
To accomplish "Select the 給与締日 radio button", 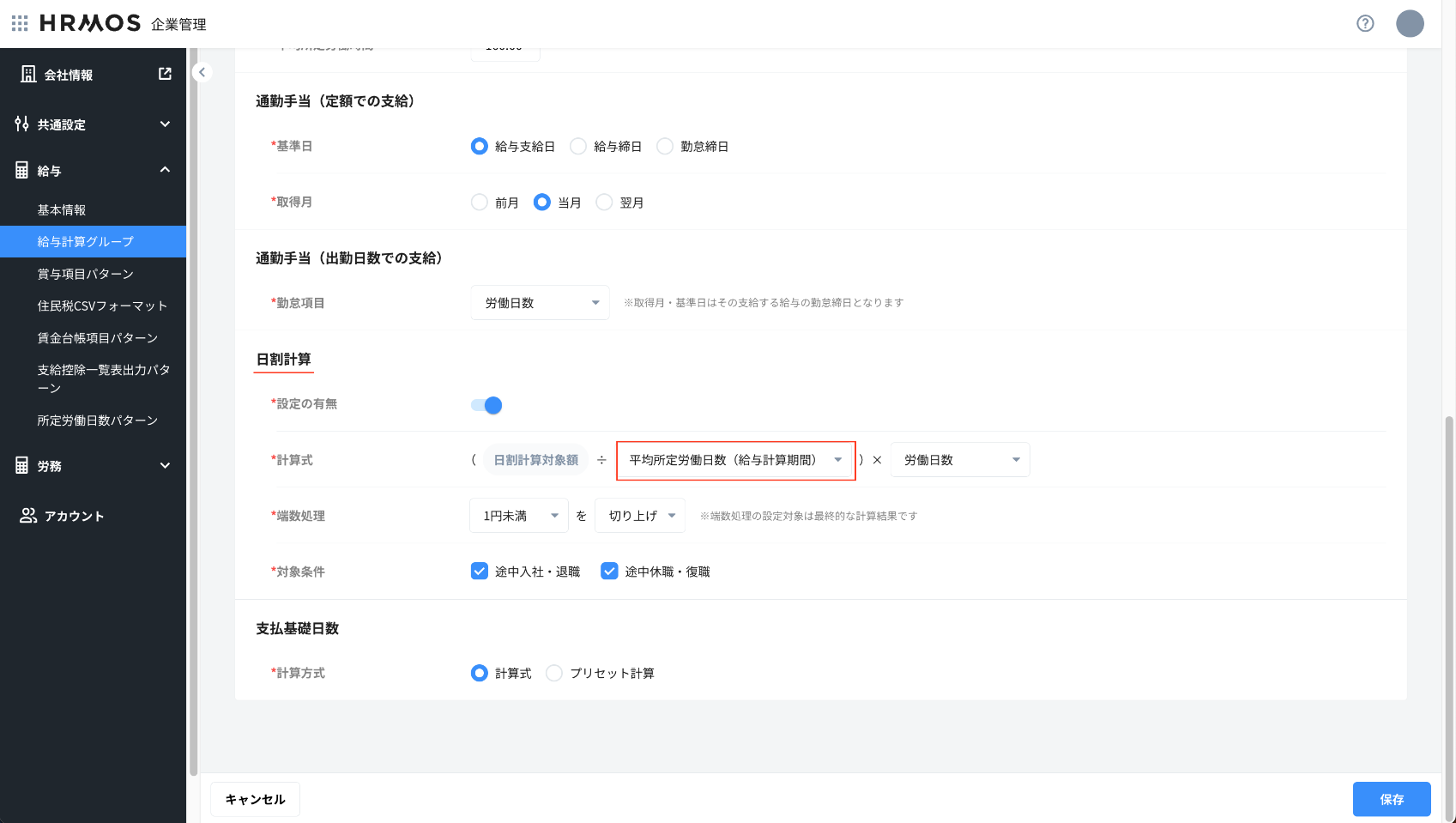I will click(578, 147).
